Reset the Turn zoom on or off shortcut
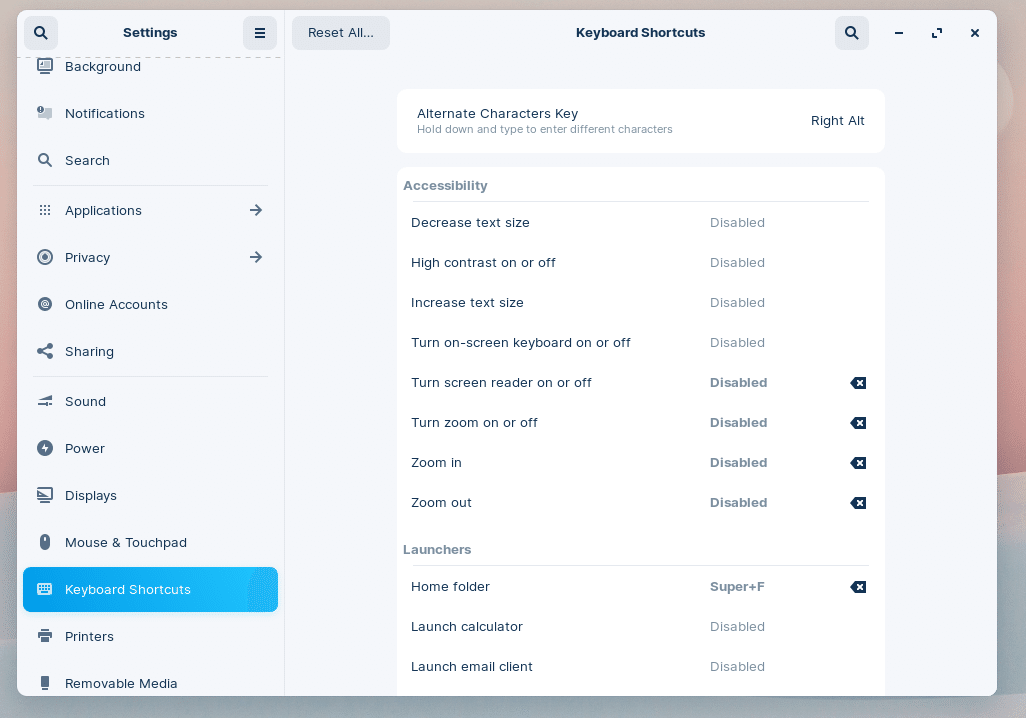 858,423
